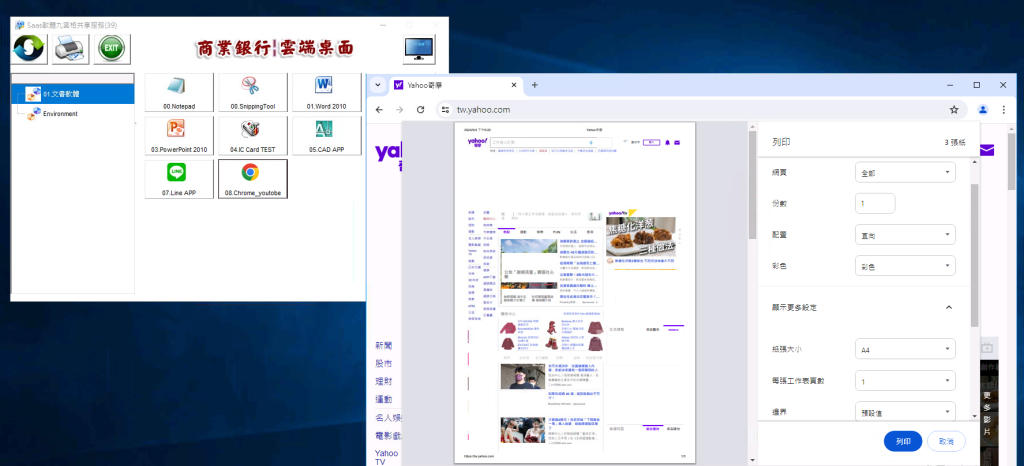Open new tab with plus button
Screen dimensions: 1024x466
[534, 85]
